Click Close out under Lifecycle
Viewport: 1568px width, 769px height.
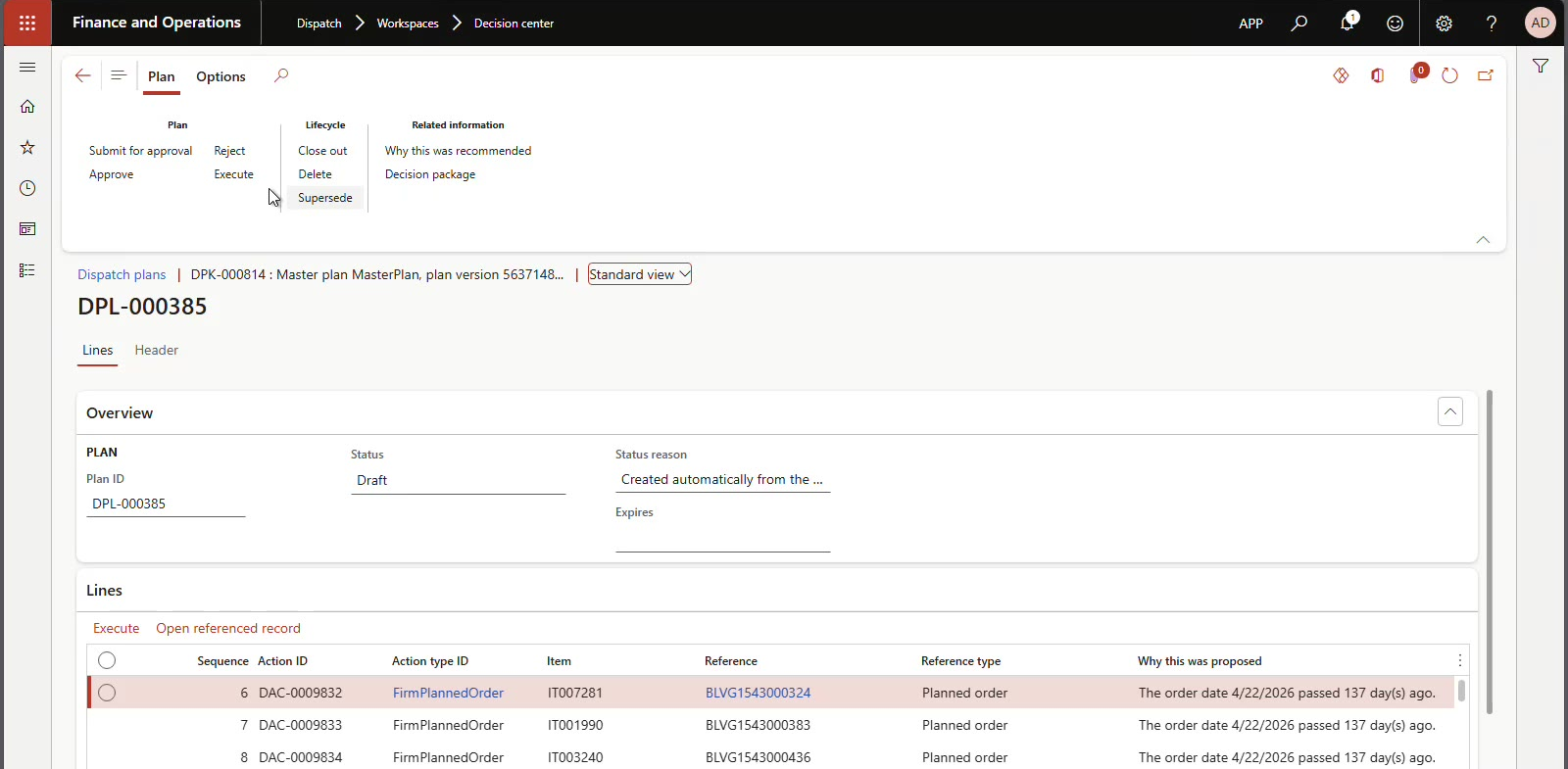coord(322,151)
